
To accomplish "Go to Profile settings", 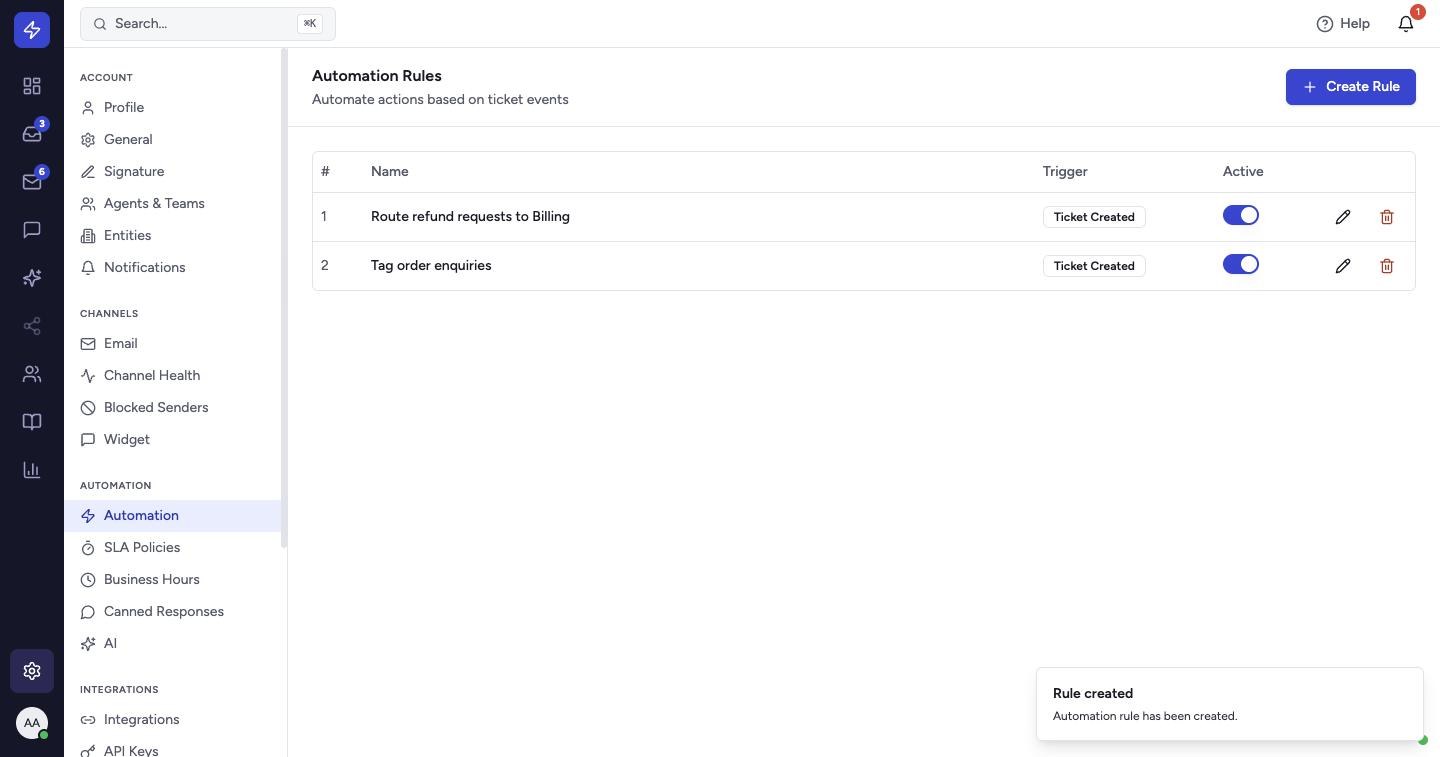I will click(x=173, y=108).
